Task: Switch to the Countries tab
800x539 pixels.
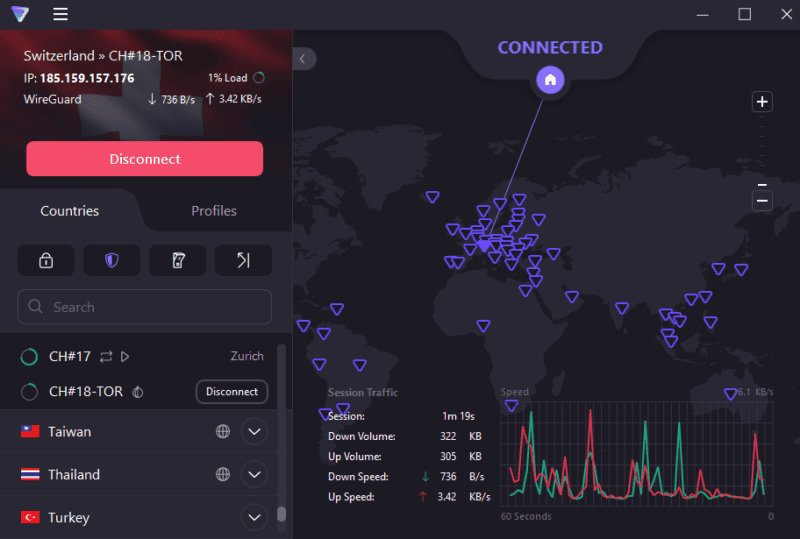Action: coord(69,211)
